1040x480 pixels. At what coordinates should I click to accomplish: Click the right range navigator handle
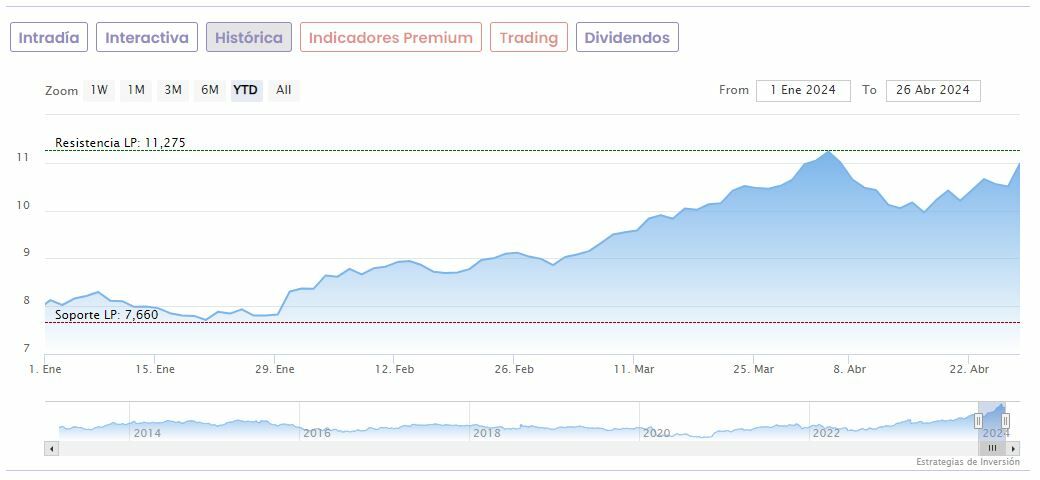(x=1006, y=421)
